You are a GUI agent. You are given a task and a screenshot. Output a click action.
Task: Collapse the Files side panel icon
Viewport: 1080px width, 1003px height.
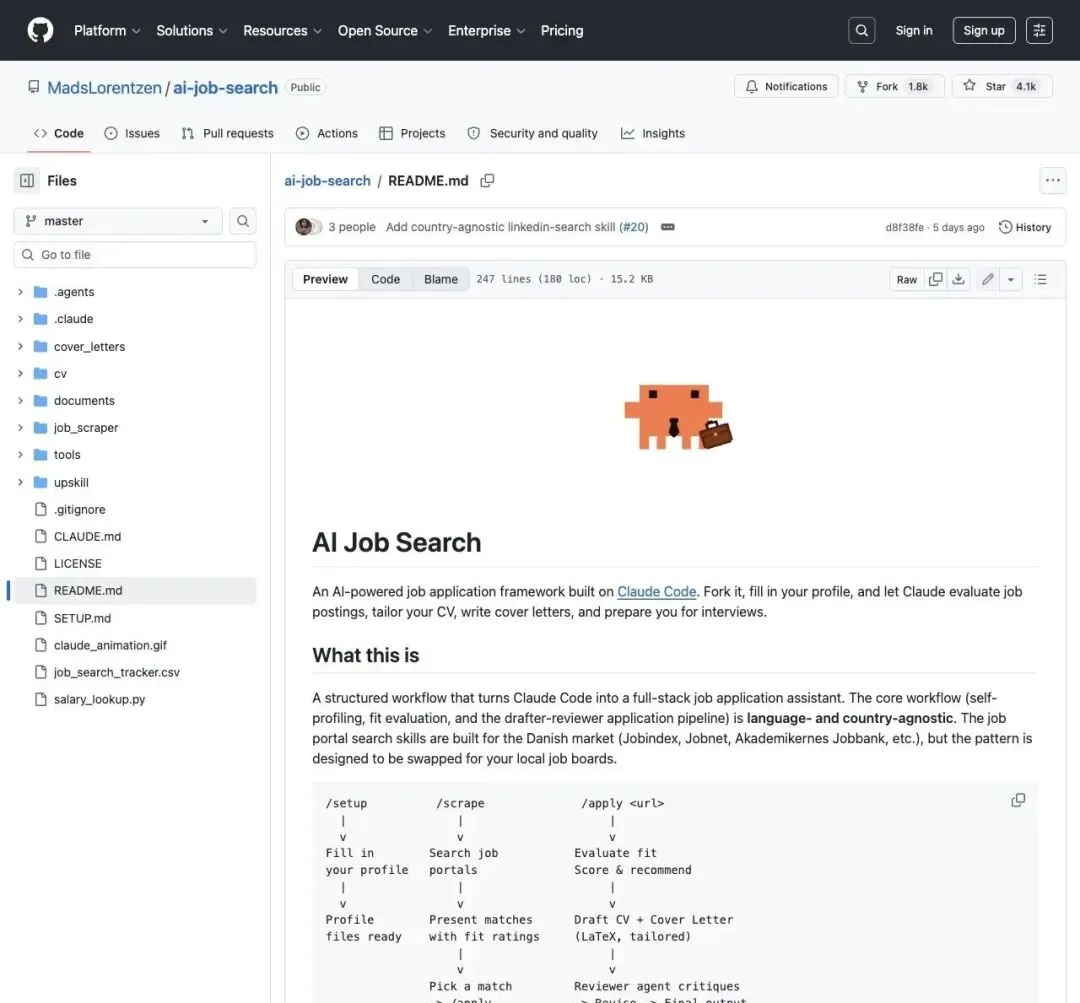(27, 180)
